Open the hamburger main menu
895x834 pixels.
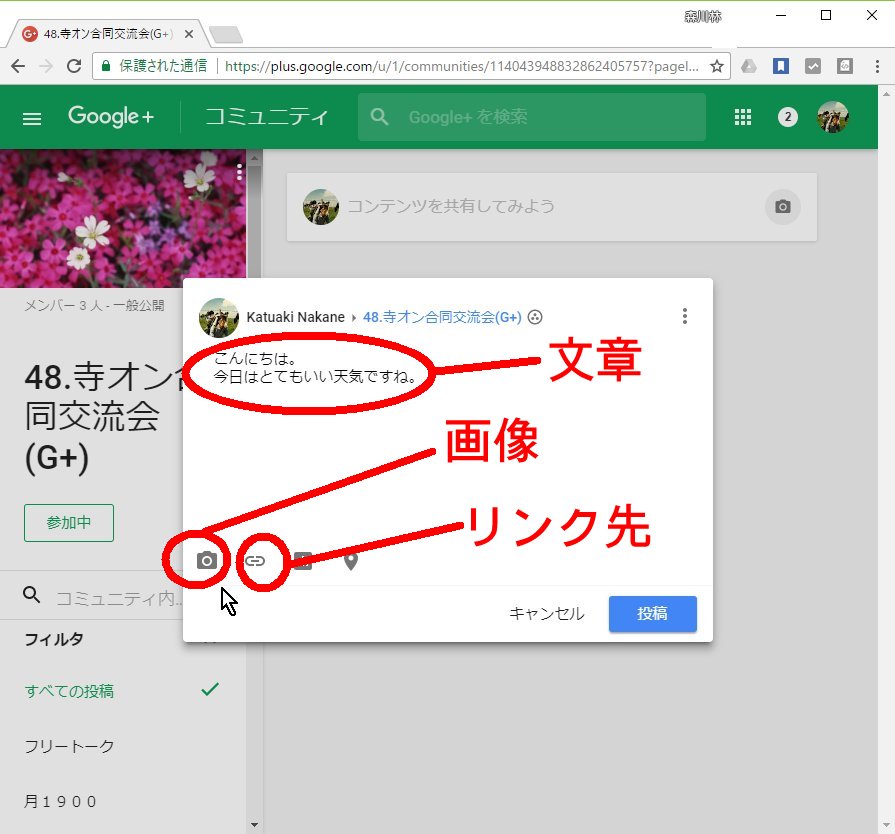click(32, 118)
